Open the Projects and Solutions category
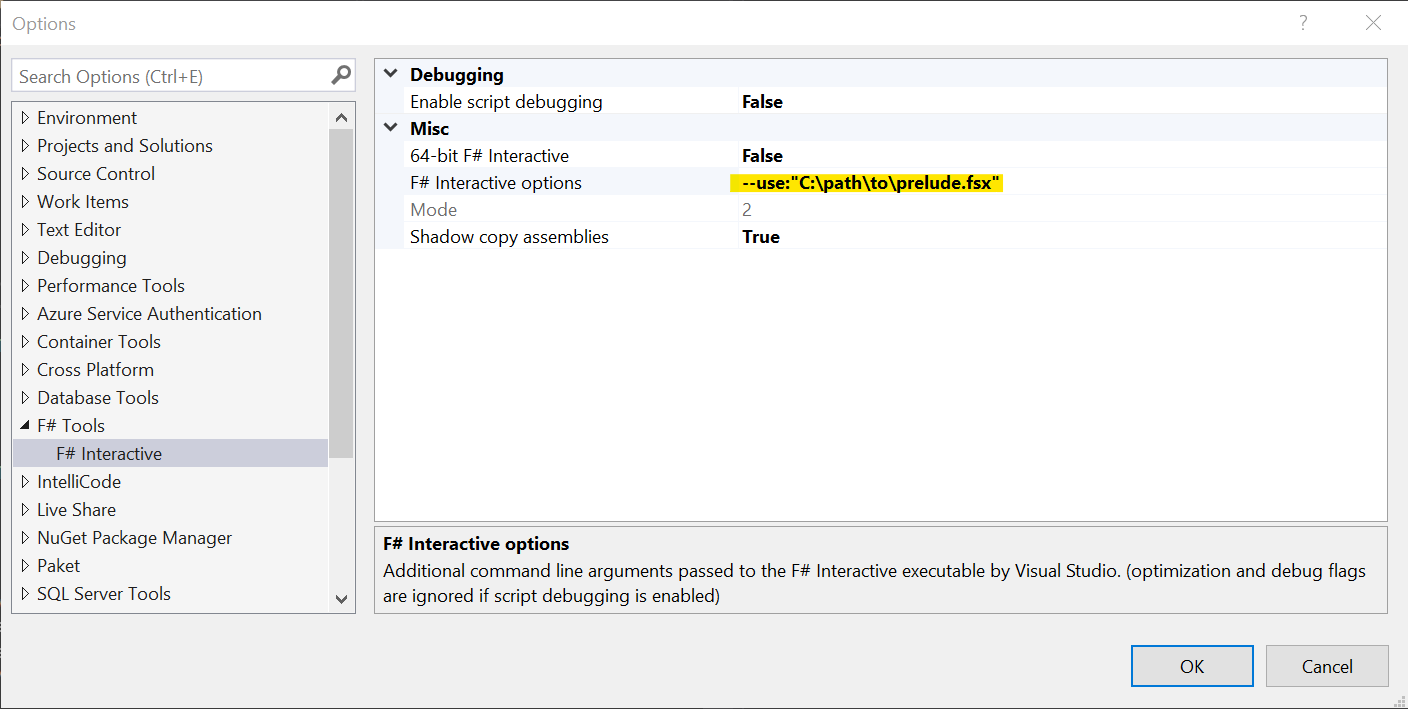 tap(124, 146)
